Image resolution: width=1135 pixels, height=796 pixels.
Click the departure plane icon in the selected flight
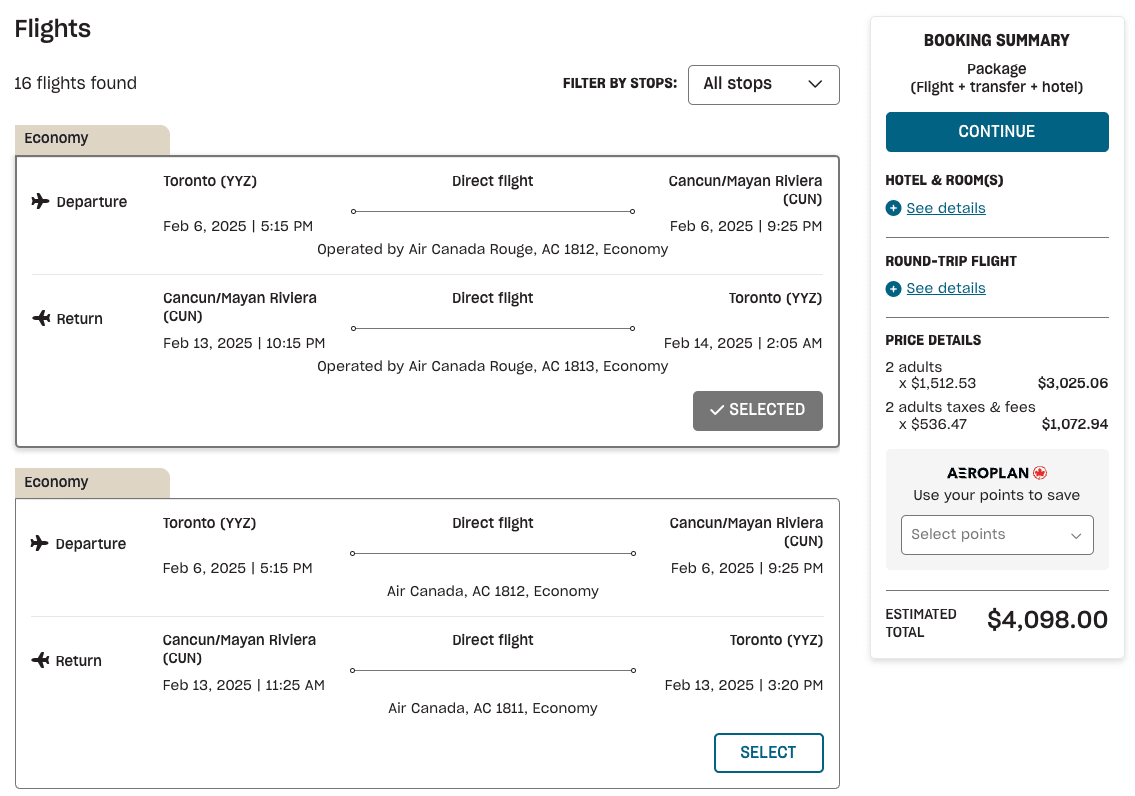40,201
